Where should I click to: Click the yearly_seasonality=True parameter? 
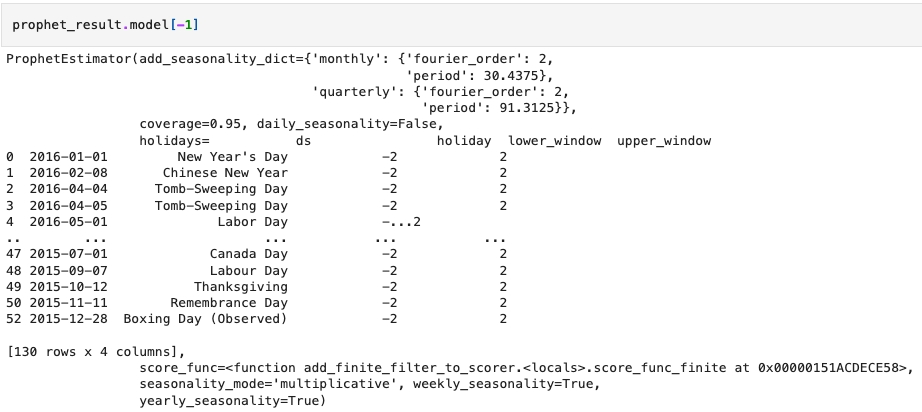tap(232, 401)
